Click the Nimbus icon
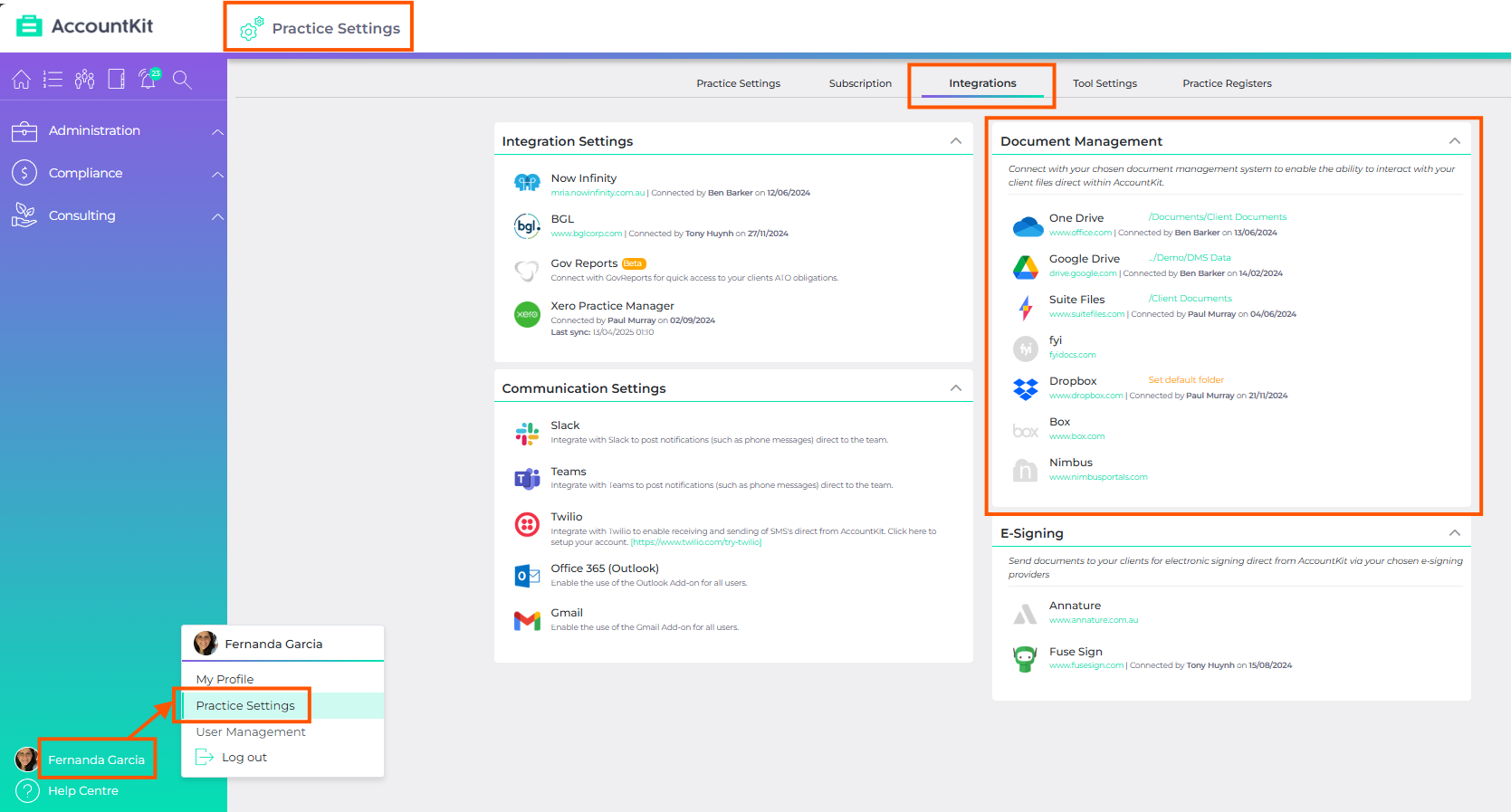Viewport: 1511px width, 812px height. coord(1025,471)
